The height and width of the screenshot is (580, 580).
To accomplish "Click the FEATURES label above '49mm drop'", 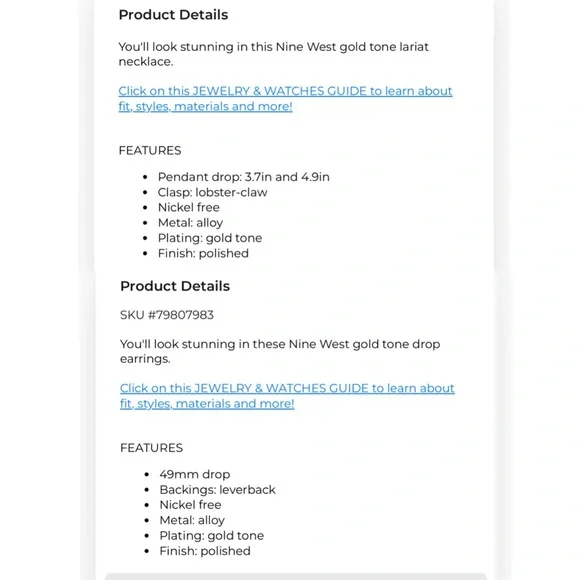I will (151, 448).
